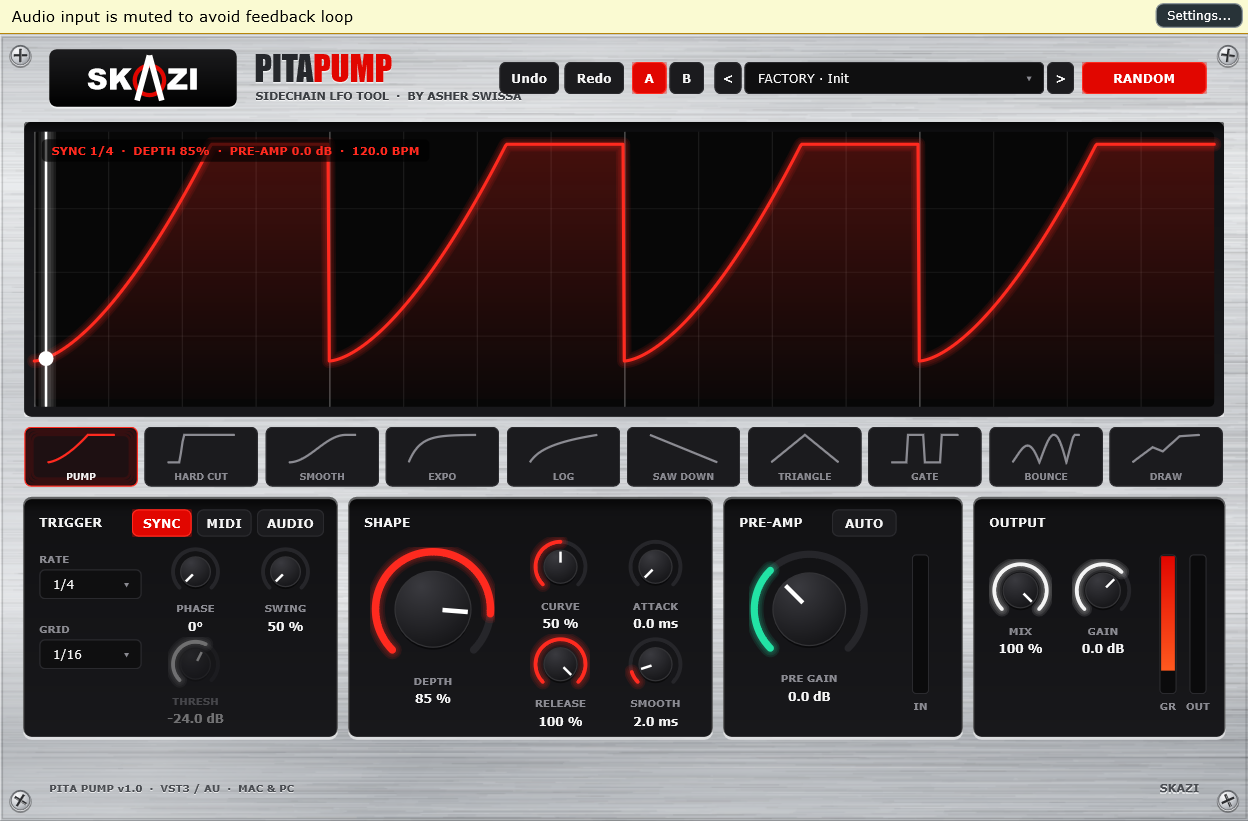
Task: Click the large DEPTH knob
Action: [432, 609]
